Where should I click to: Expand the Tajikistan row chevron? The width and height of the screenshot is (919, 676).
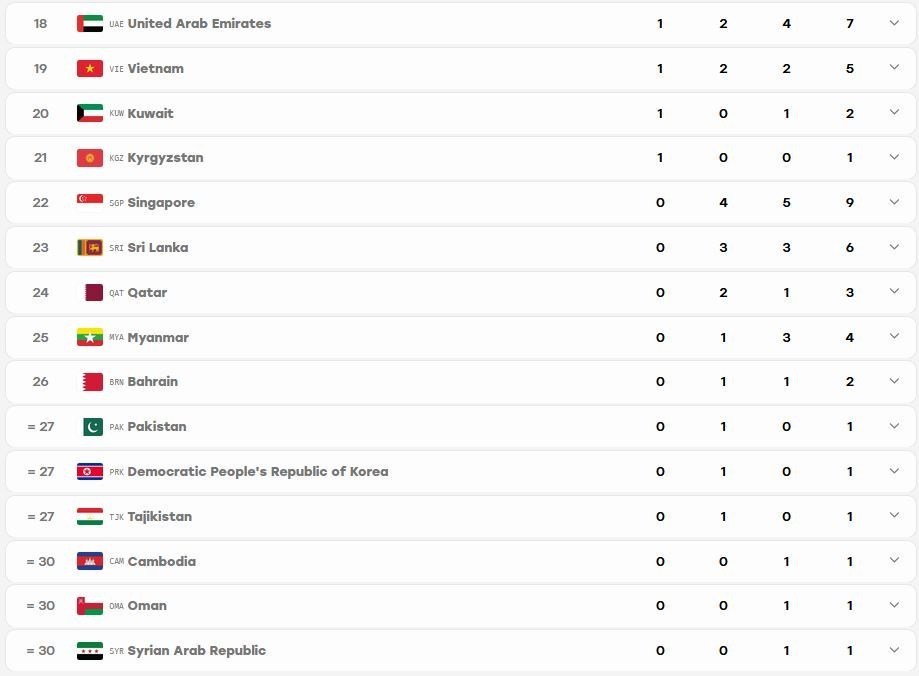point(894,515)
